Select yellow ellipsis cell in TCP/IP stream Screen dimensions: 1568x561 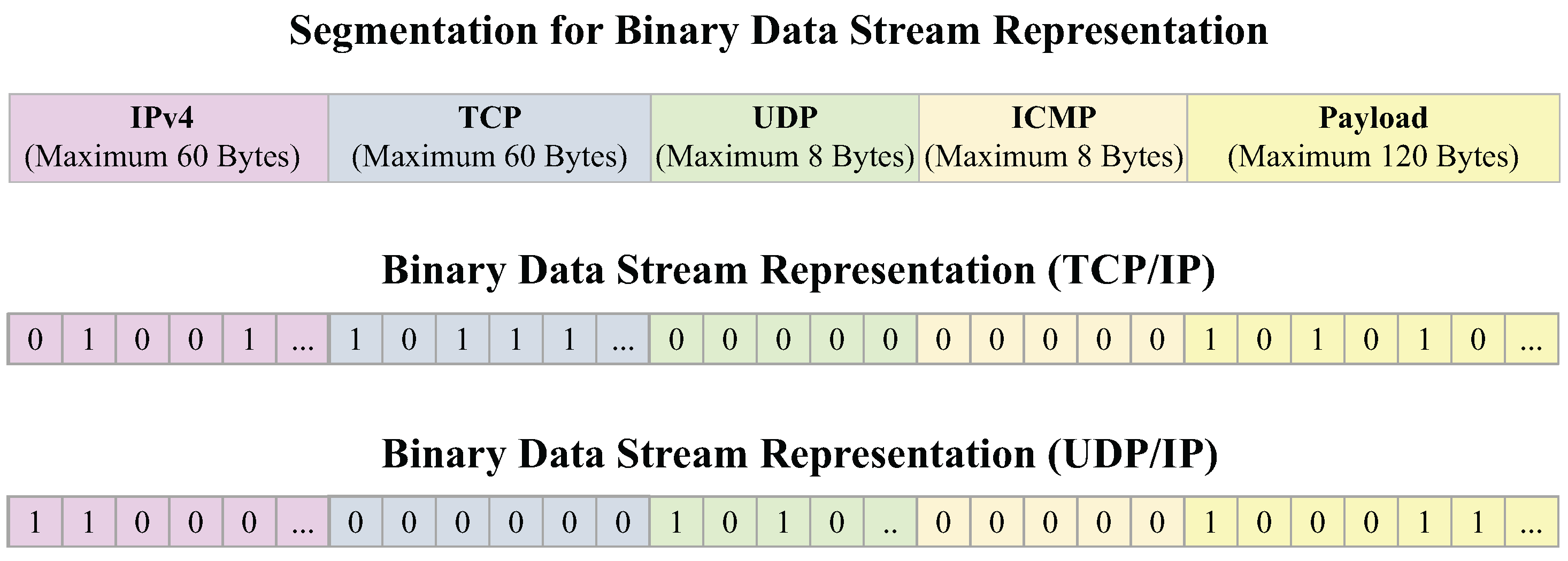1531,340
